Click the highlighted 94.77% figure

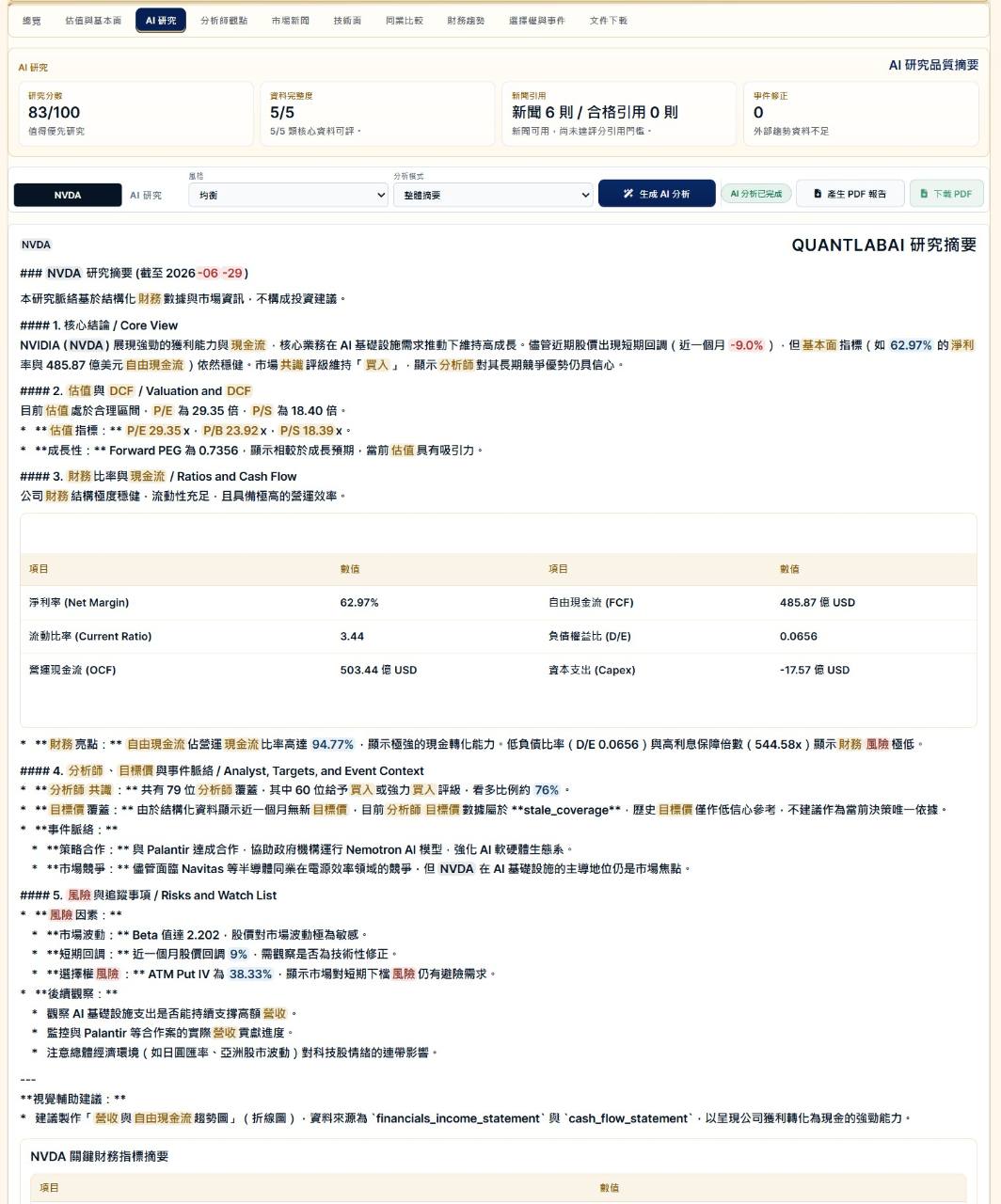point(333,744)
